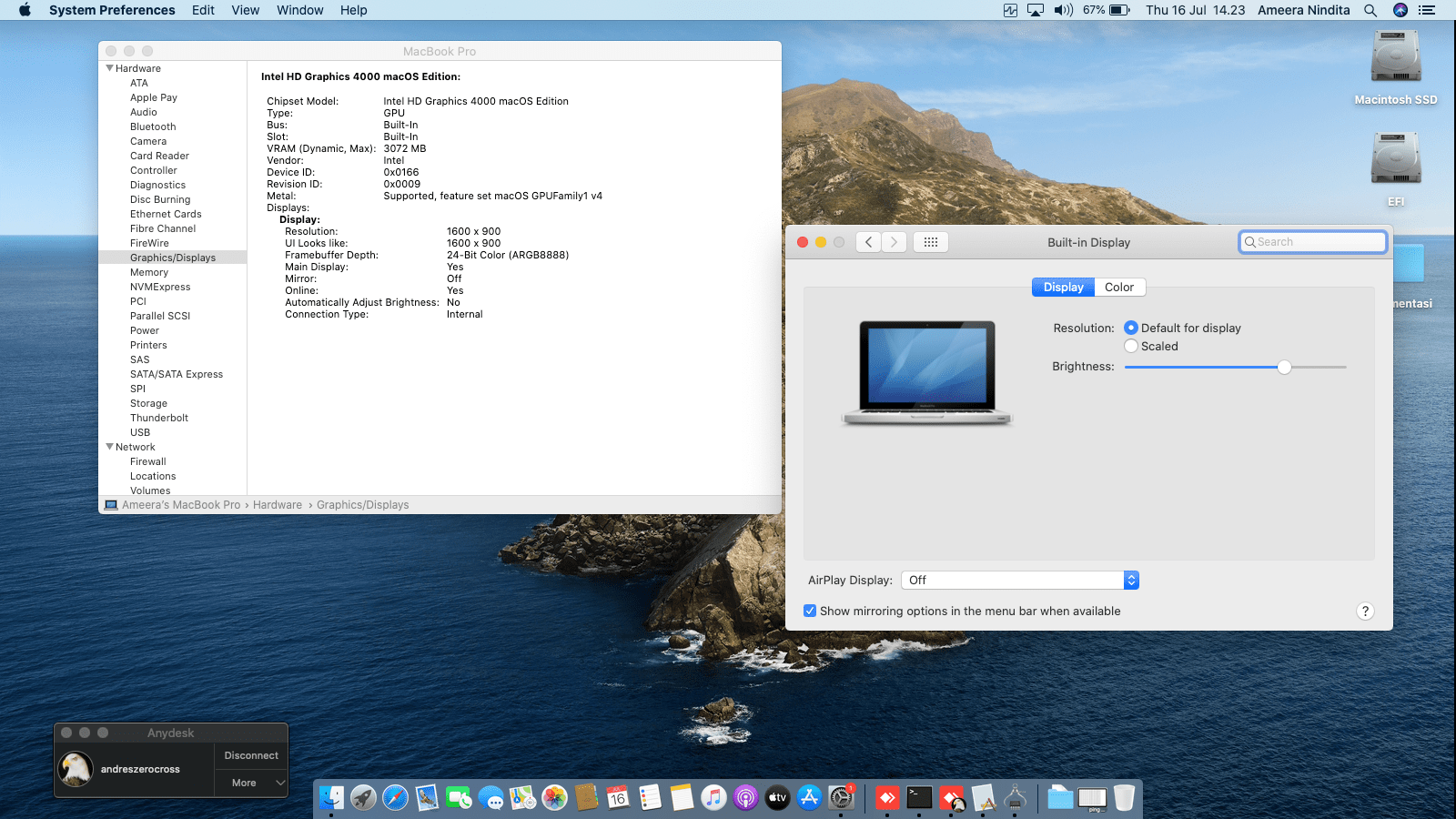The height and width of the screenshot is (819, 1456).
Task: Open Notification Center in menu bar
Action: (1427, 10)
